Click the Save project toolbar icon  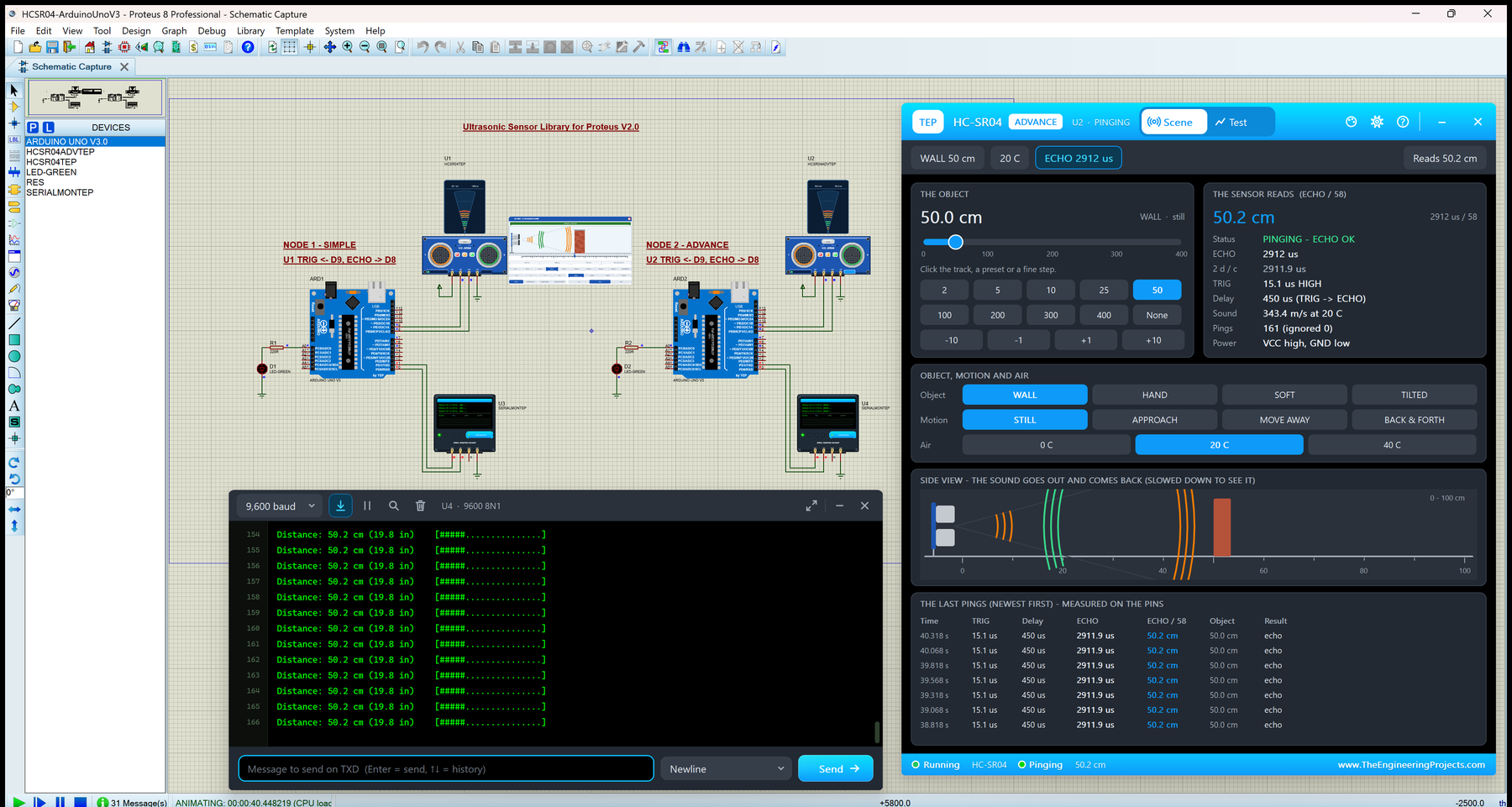(52, 48)
